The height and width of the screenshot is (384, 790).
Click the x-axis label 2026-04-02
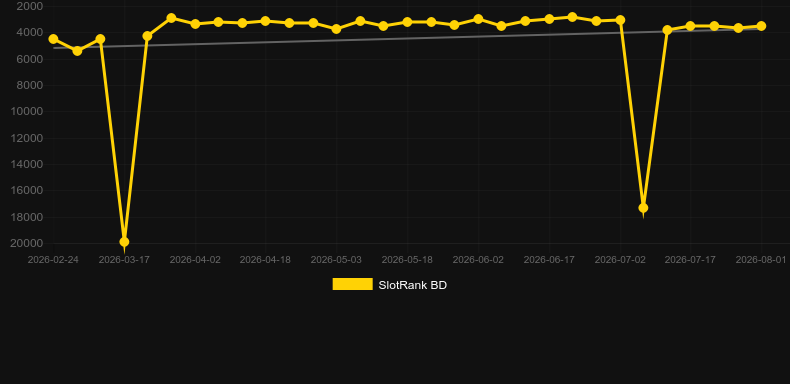pos(195,260)
